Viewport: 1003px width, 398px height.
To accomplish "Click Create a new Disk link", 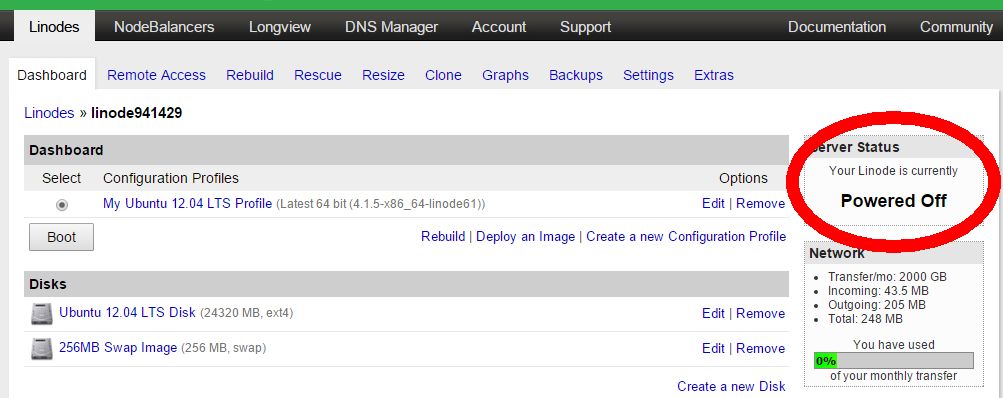I will pyautogui.click(x=731, y=386).
